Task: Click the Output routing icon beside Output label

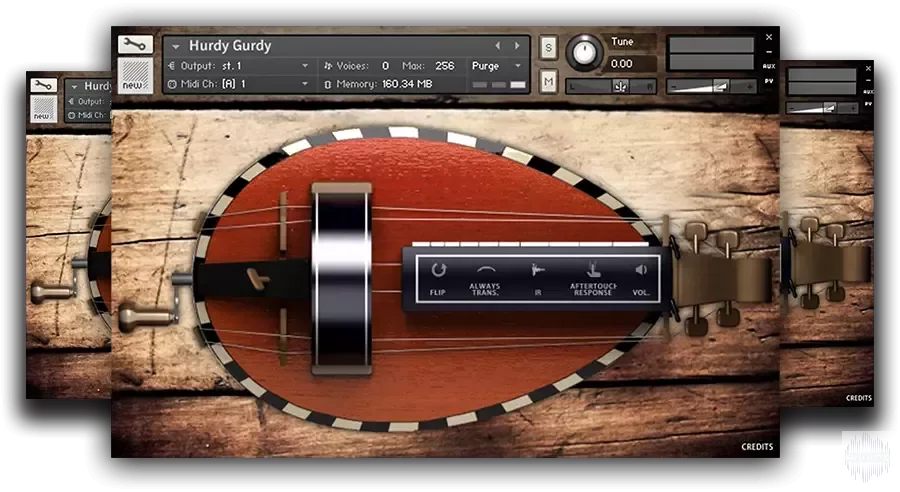Action: [x=171, y=66]
